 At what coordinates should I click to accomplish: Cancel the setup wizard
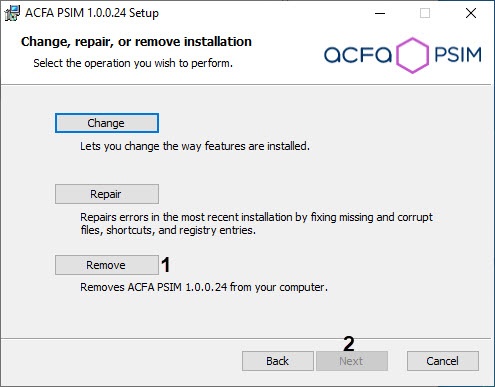pyautogui.click(x=443, y=361)
